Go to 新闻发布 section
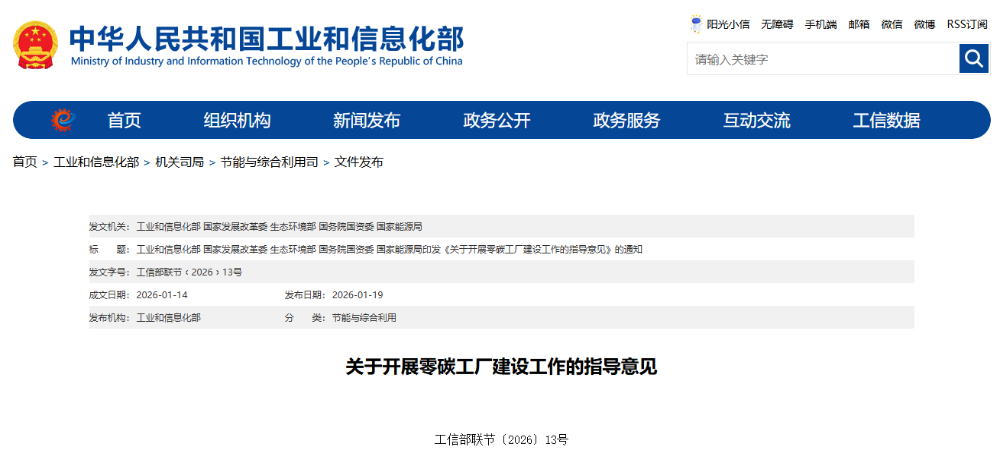This screenshot has width=1000, height=469. coord(366,121)
